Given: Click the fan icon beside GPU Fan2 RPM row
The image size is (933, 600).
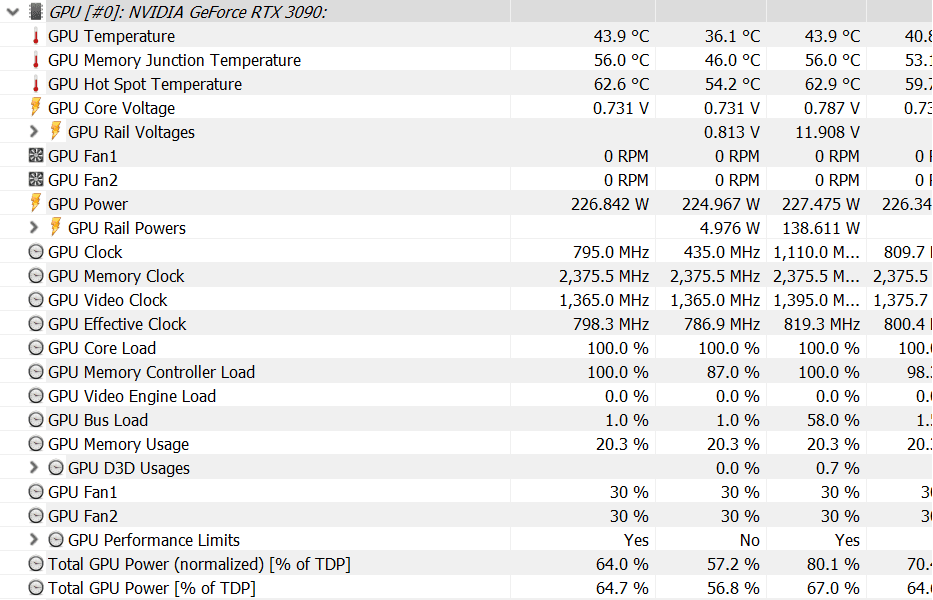Looking at the screenshot, I should 36,180.
